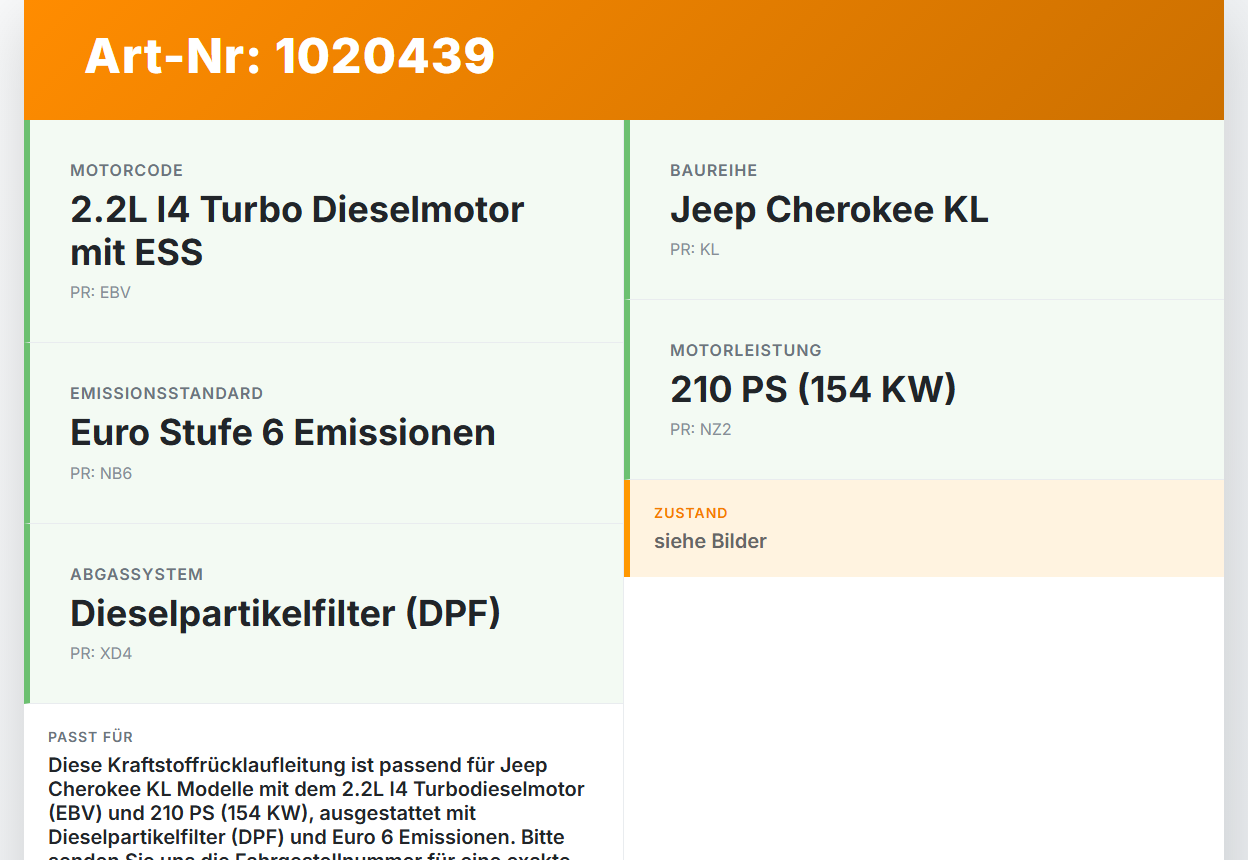1248x860 pixels.
Task: Click the PR: KL code
Action: pos(695,250)
